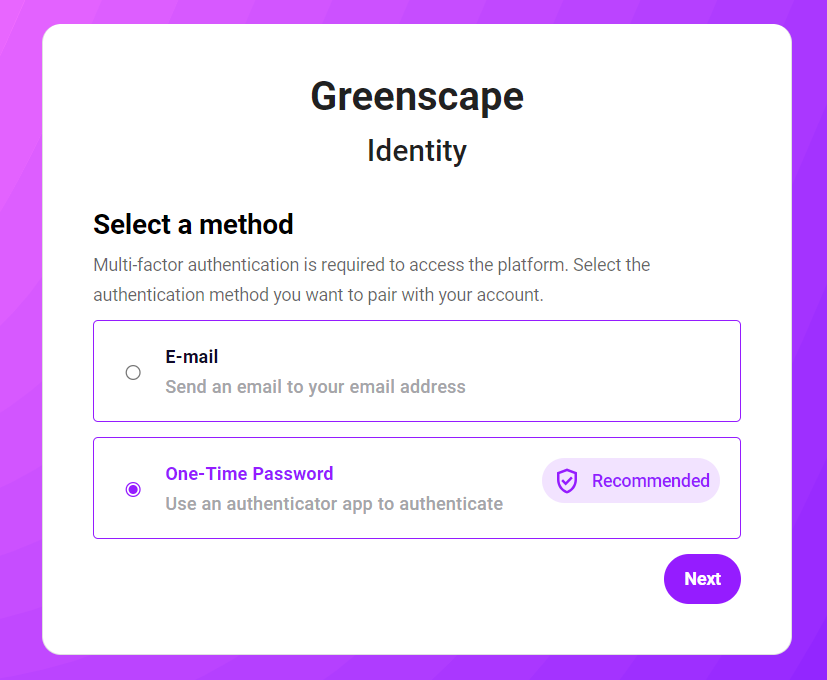
Task: Click the "Select a method" heading
Action: click(193, 225)
